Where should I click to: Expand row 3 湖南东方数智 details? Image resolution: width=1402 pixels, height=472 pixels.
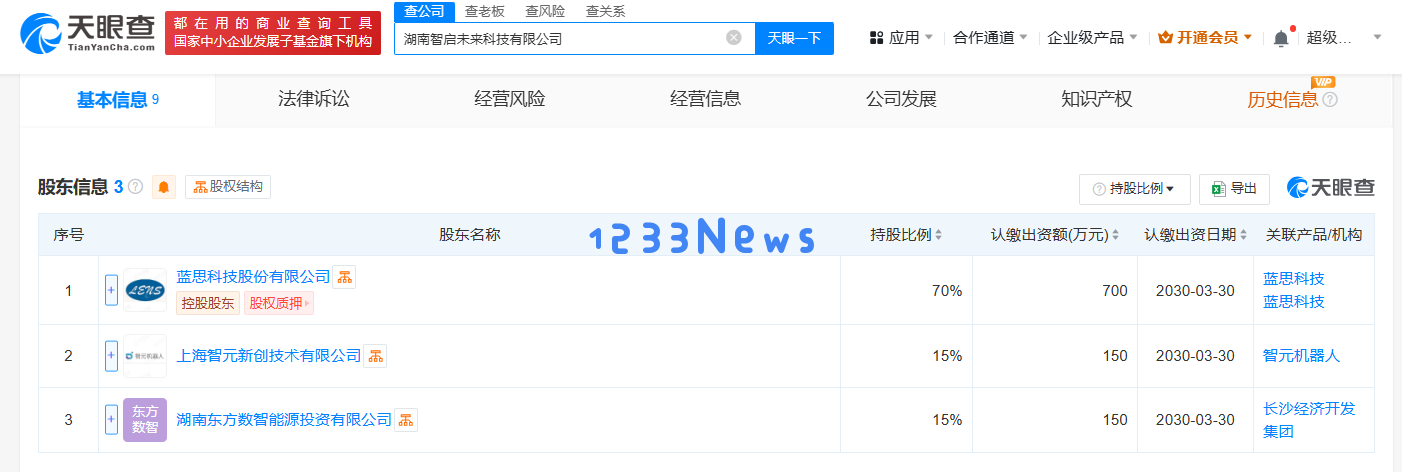click(111, 420)
